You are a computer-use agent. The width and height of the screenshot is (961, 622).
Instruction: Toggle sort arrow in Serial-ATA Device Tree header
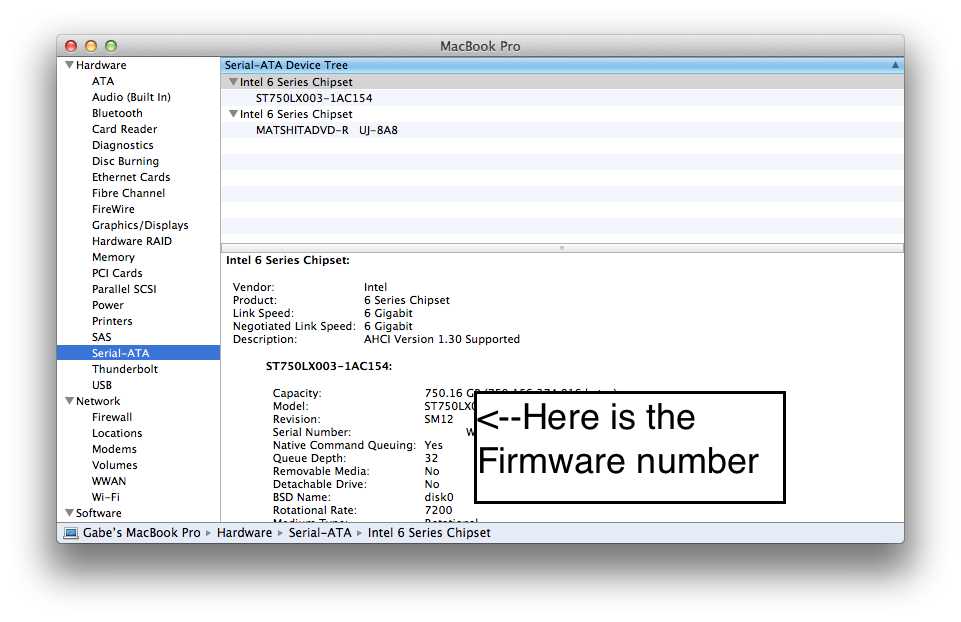[895, 65]
